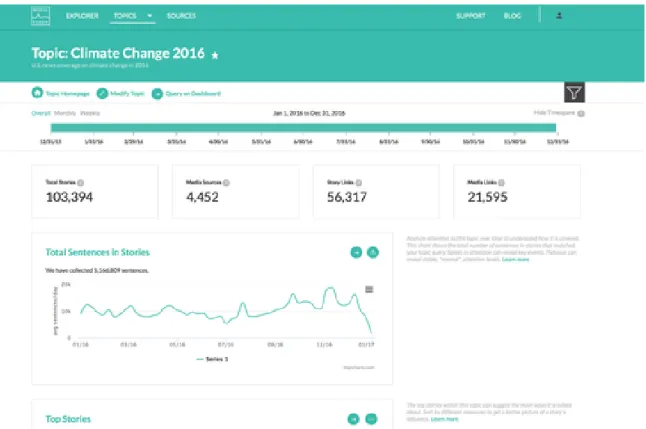Click Total Sentences download icon

(x=373, y=252)
